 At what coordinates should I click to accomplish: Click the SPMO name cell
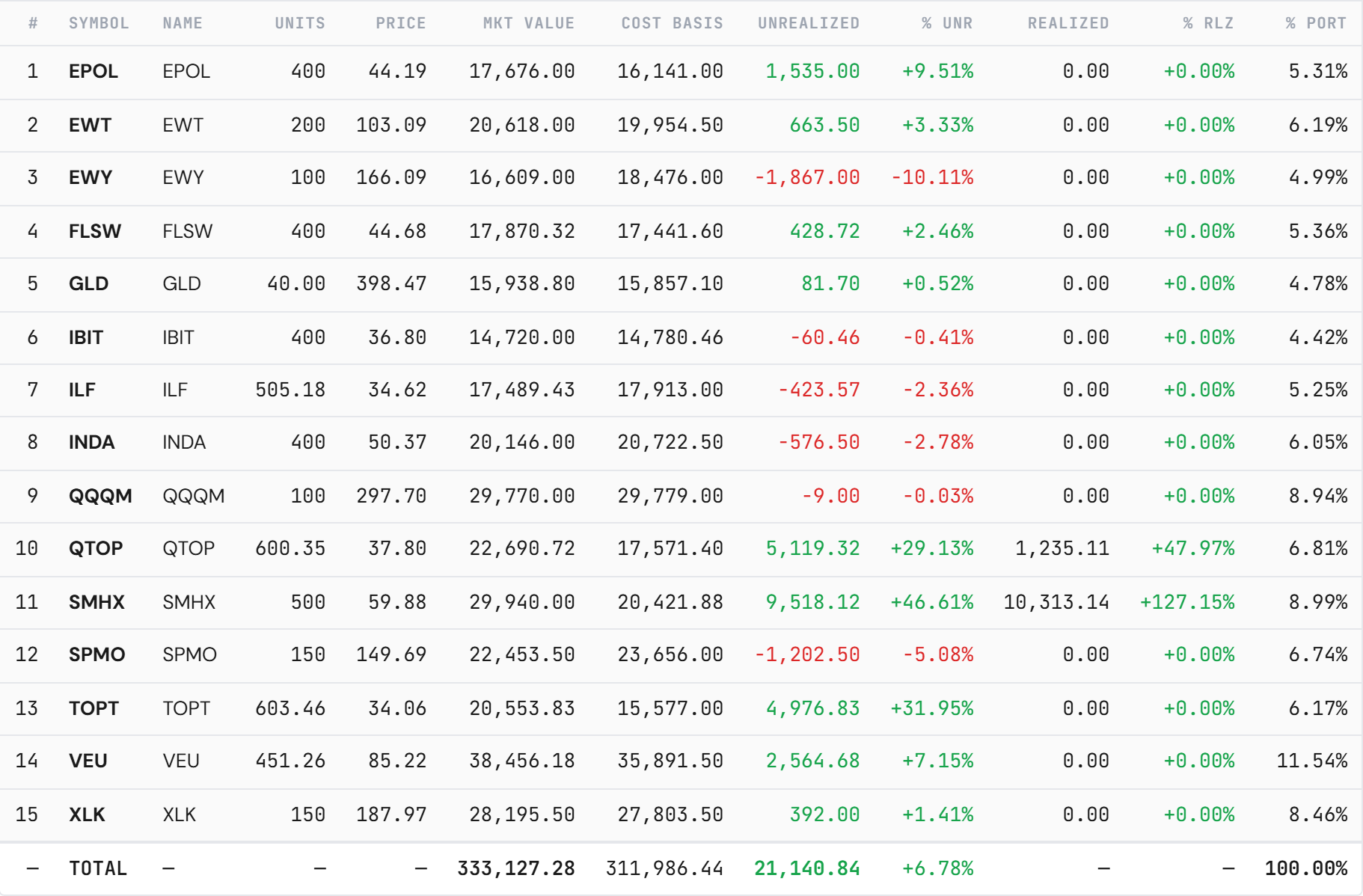pos(190,654)
